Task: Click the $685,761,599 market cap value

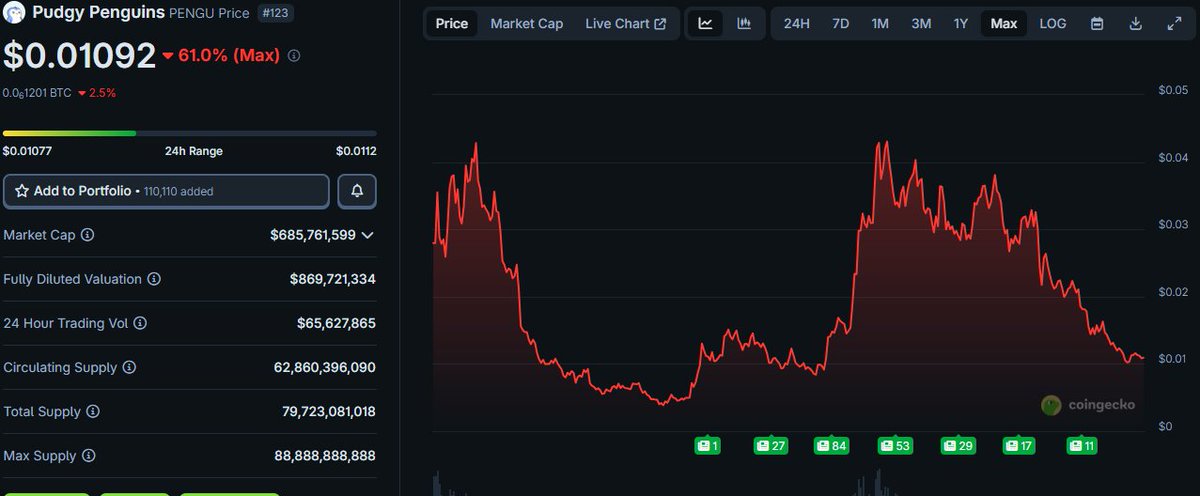Action: click(x=314, y=235)
